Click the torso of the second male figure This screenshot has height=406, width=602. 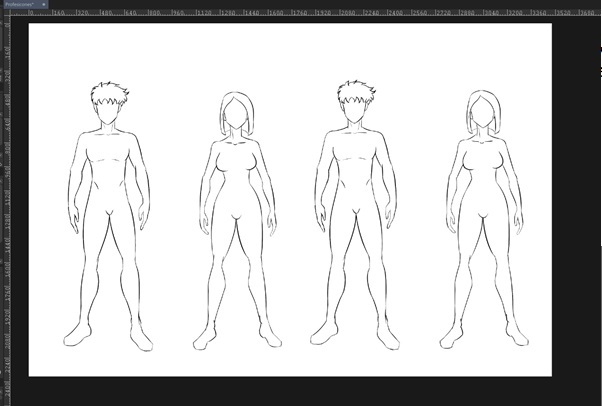click(x=354, y=170)
